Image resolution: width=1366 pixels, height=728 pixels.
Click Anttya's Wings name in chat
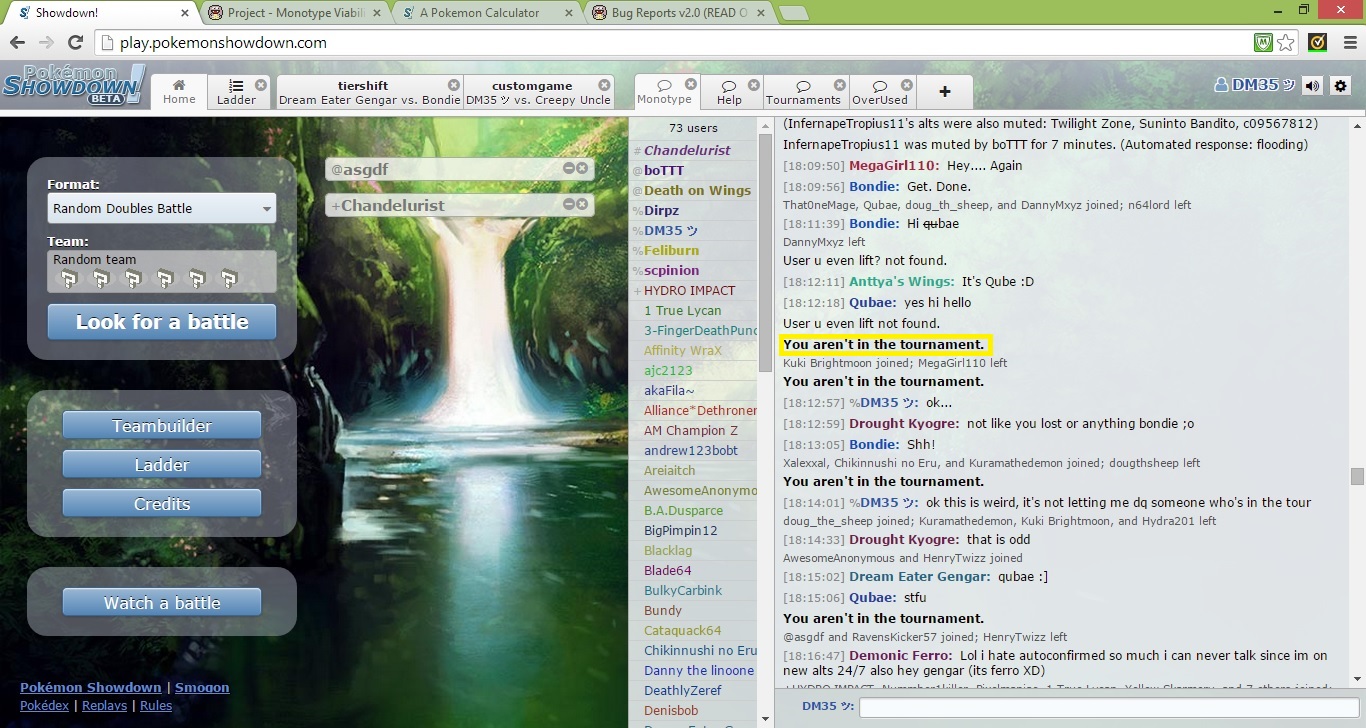(x=901, y=281)
